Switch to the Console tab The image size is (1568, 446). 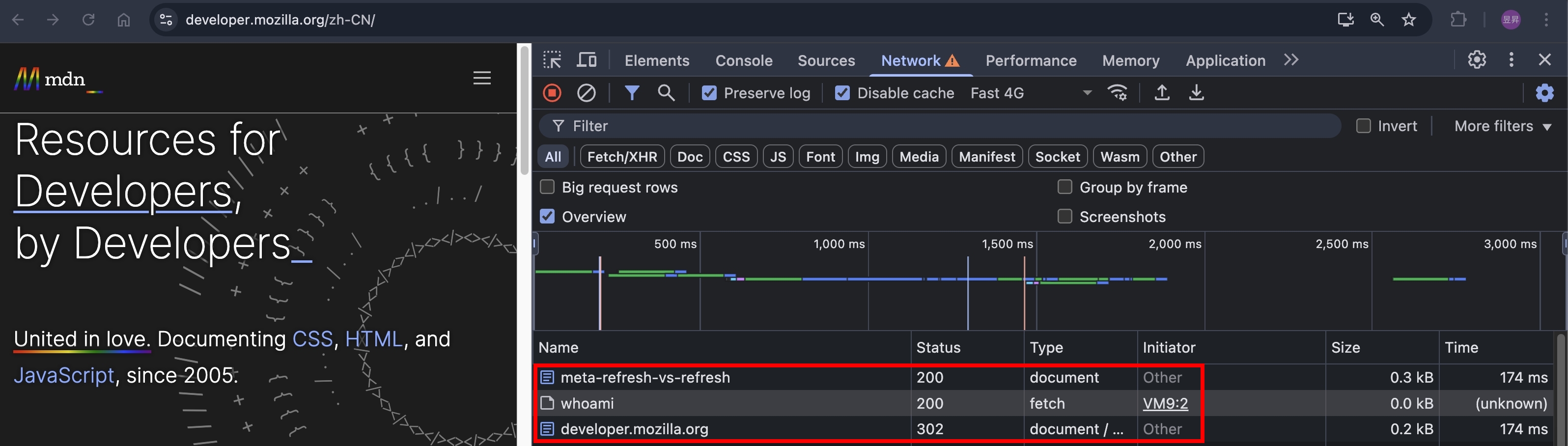tap(744, 60)
